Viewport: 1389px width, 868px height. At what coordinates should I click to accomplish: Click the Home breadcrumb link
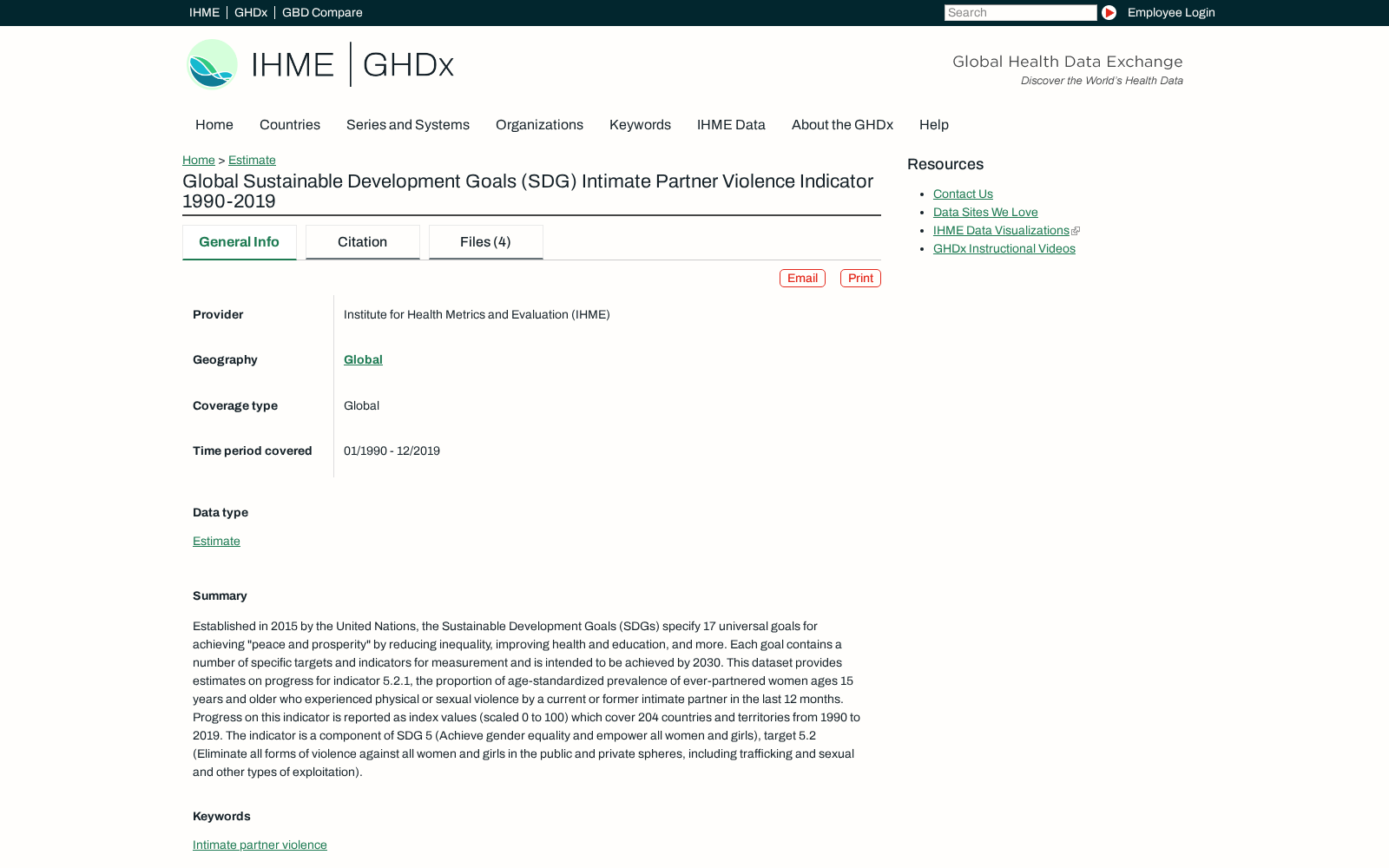pyautogui.click(x=199, y=161)
